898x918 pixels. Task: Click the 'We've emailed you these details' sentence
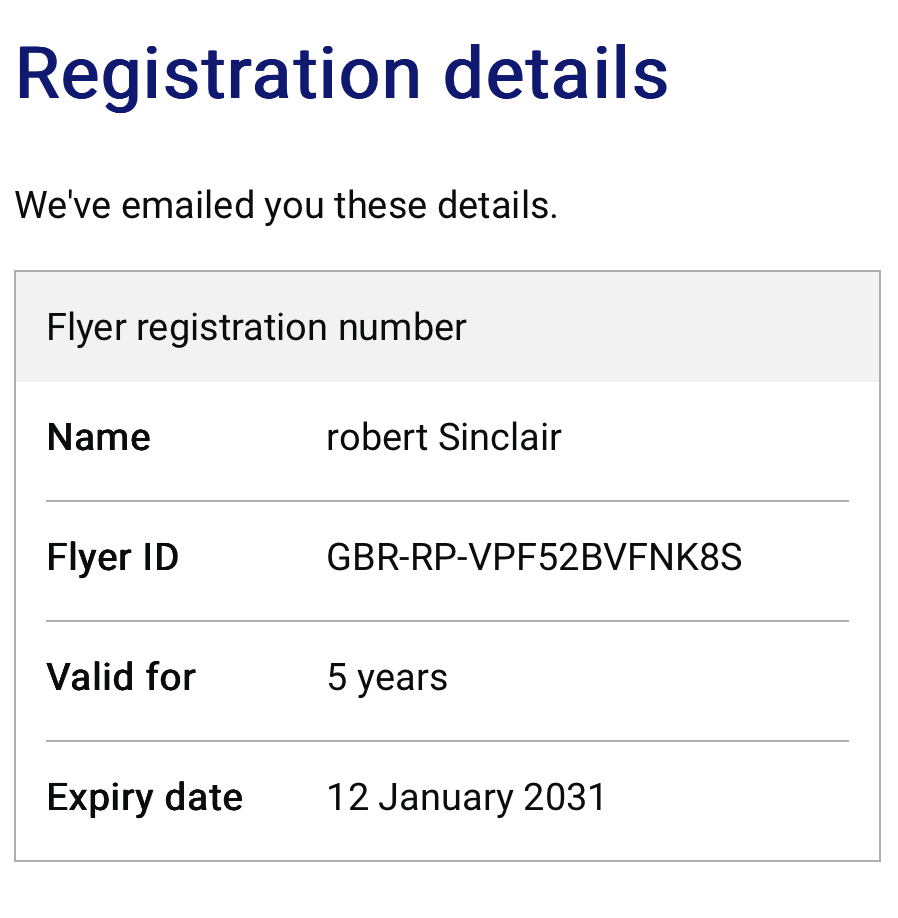coord(286,206)
